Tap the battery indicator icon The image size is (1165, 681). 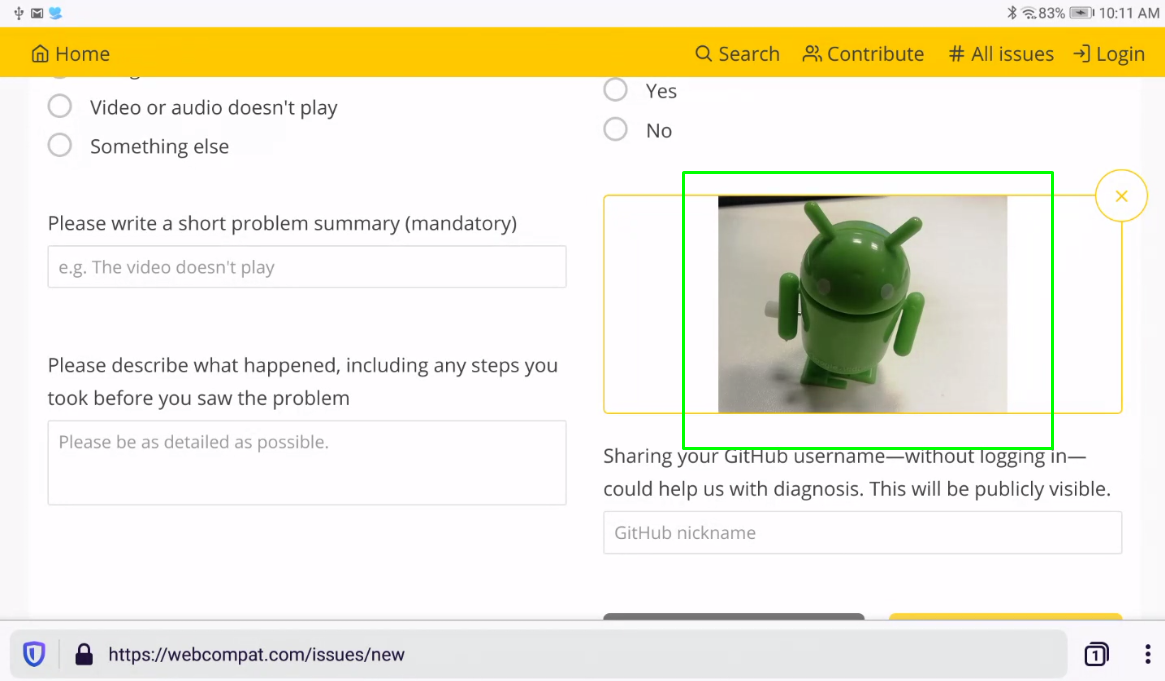tap(1082, 13)
